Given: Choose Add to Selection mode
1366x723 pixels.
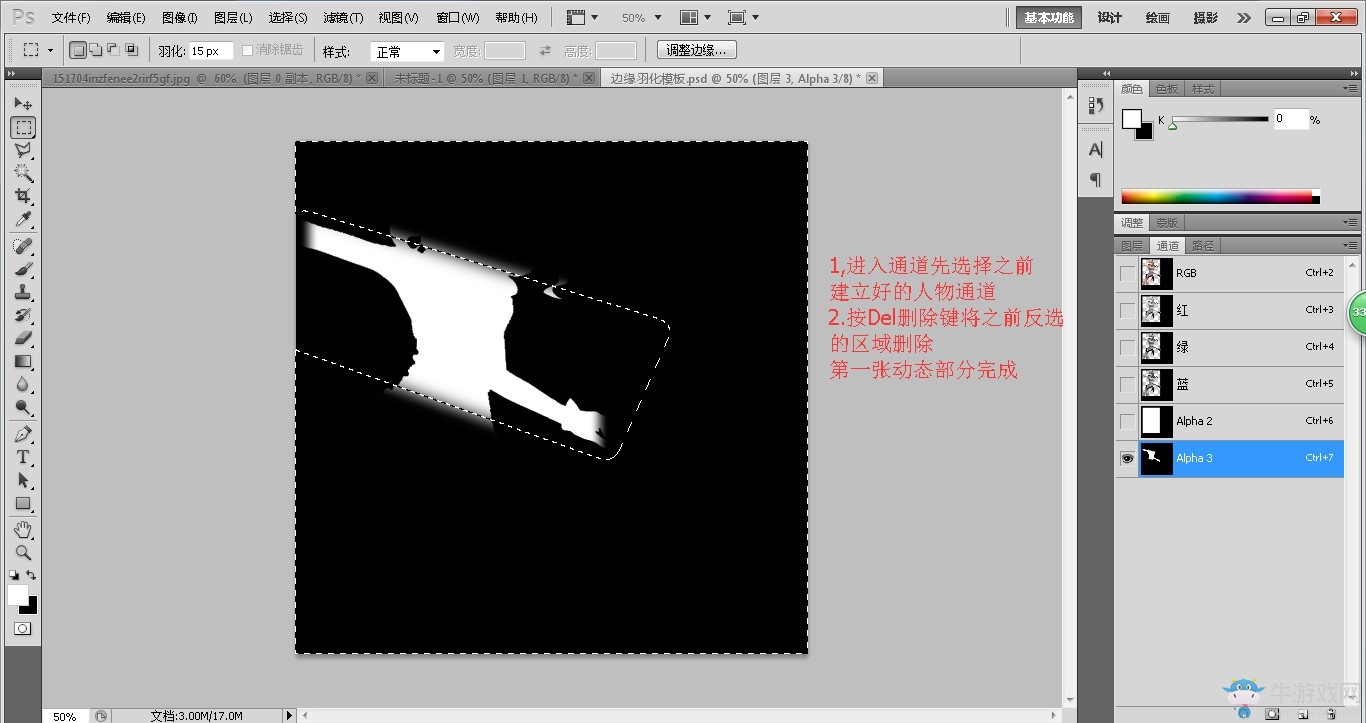Looking at the screenshot, I should 95,50.
